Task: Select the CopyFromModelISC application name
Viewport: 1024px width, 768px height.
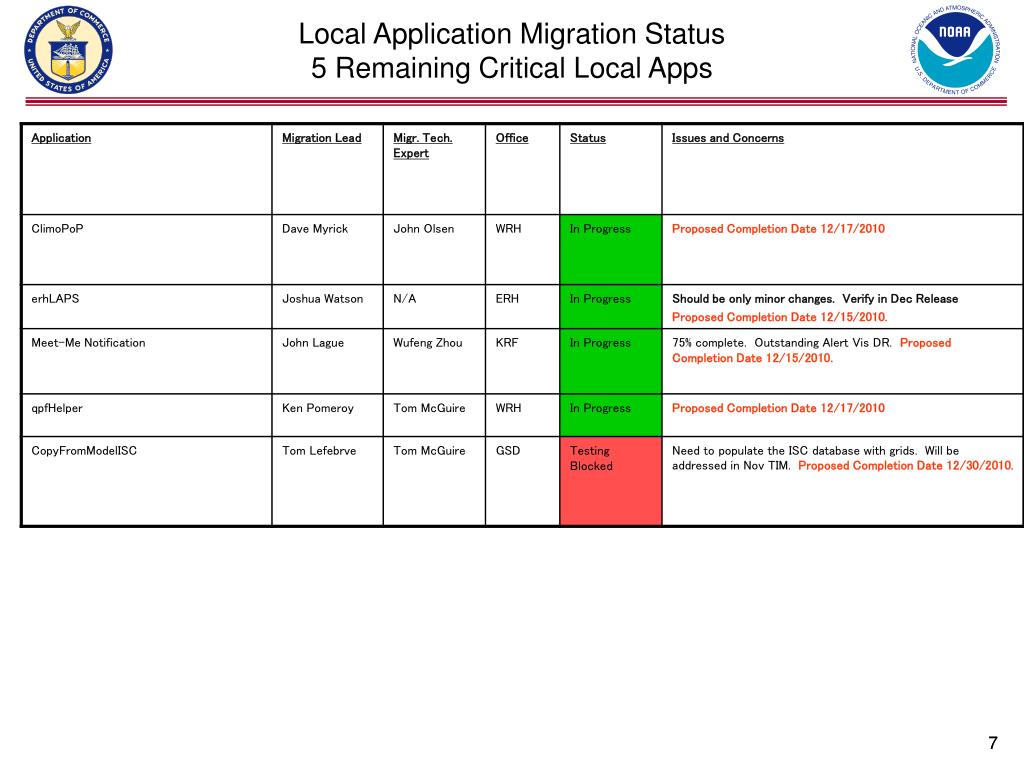Action: click(84, 451)
